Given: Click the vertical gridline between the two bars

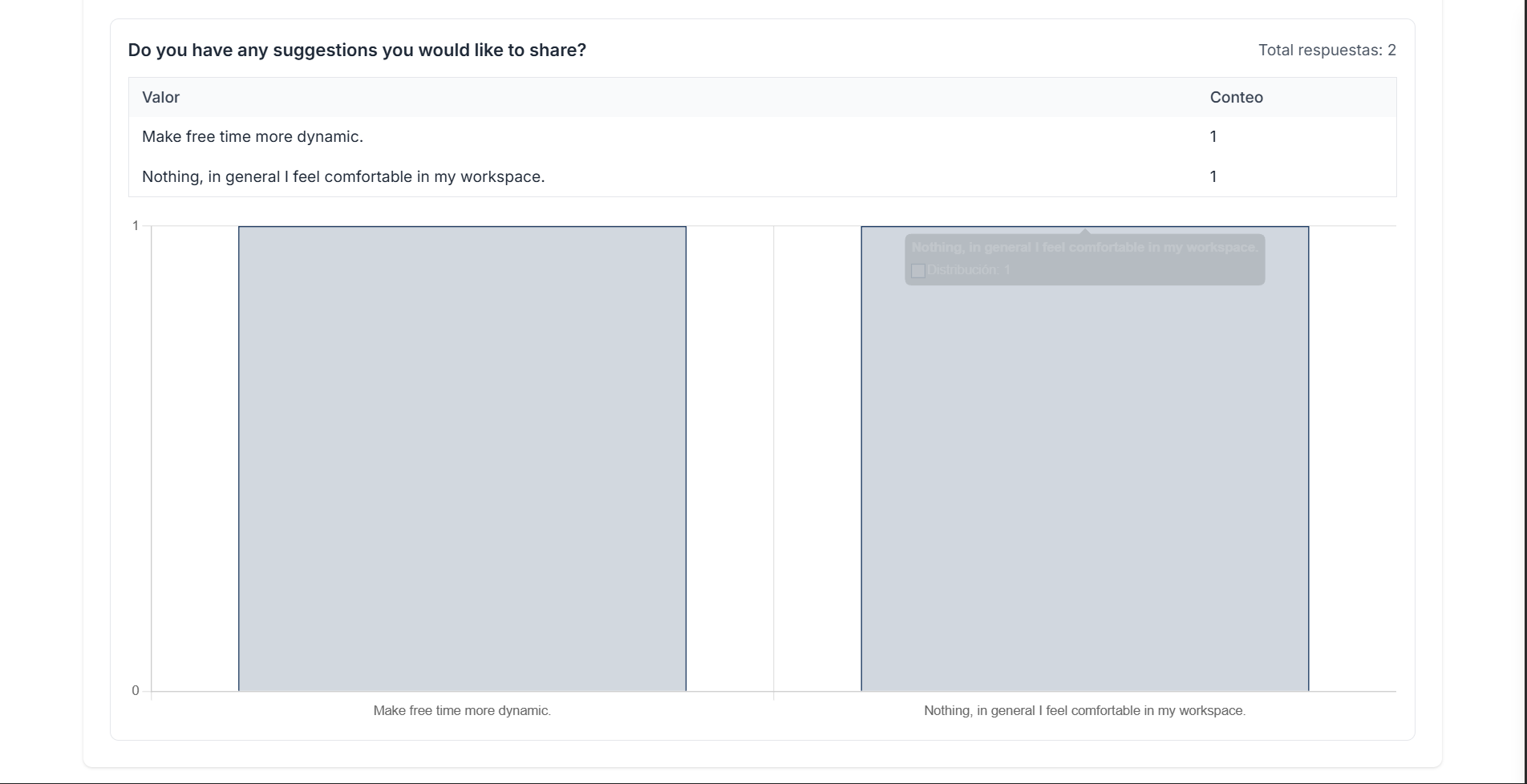Looking at the screenshot, I should 774,457.
